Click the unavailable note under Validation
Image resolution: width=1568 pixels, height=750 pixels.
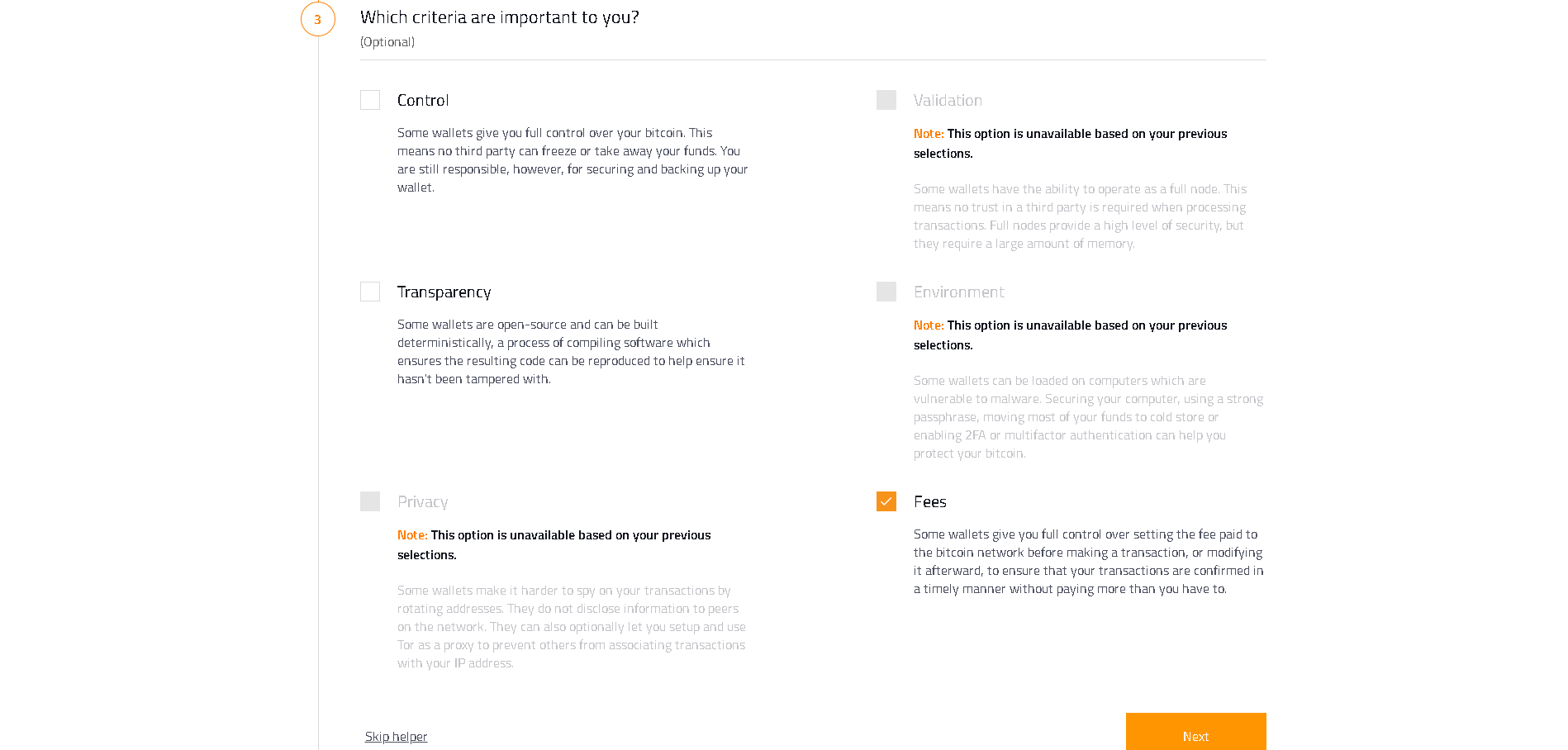click(1070, 143)
